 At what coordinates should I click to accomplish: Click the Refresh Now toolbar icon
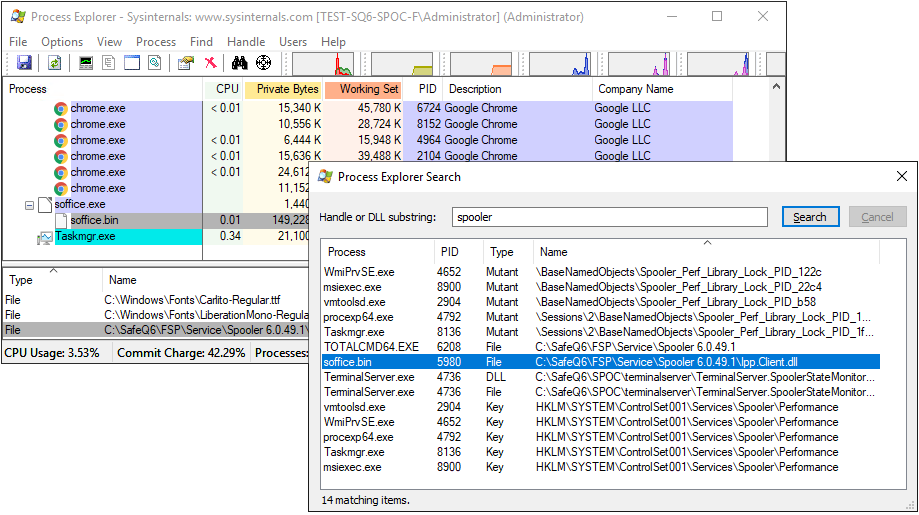click(x=54, y=63)
